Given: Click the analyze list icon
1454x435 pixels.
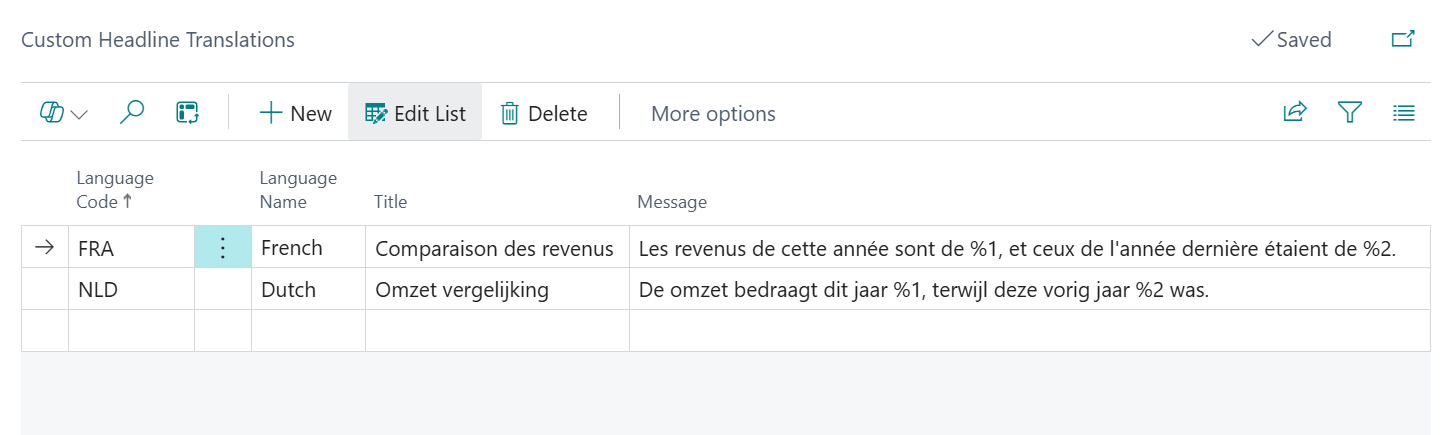Looking at the screenshot, I should [187, 113].
